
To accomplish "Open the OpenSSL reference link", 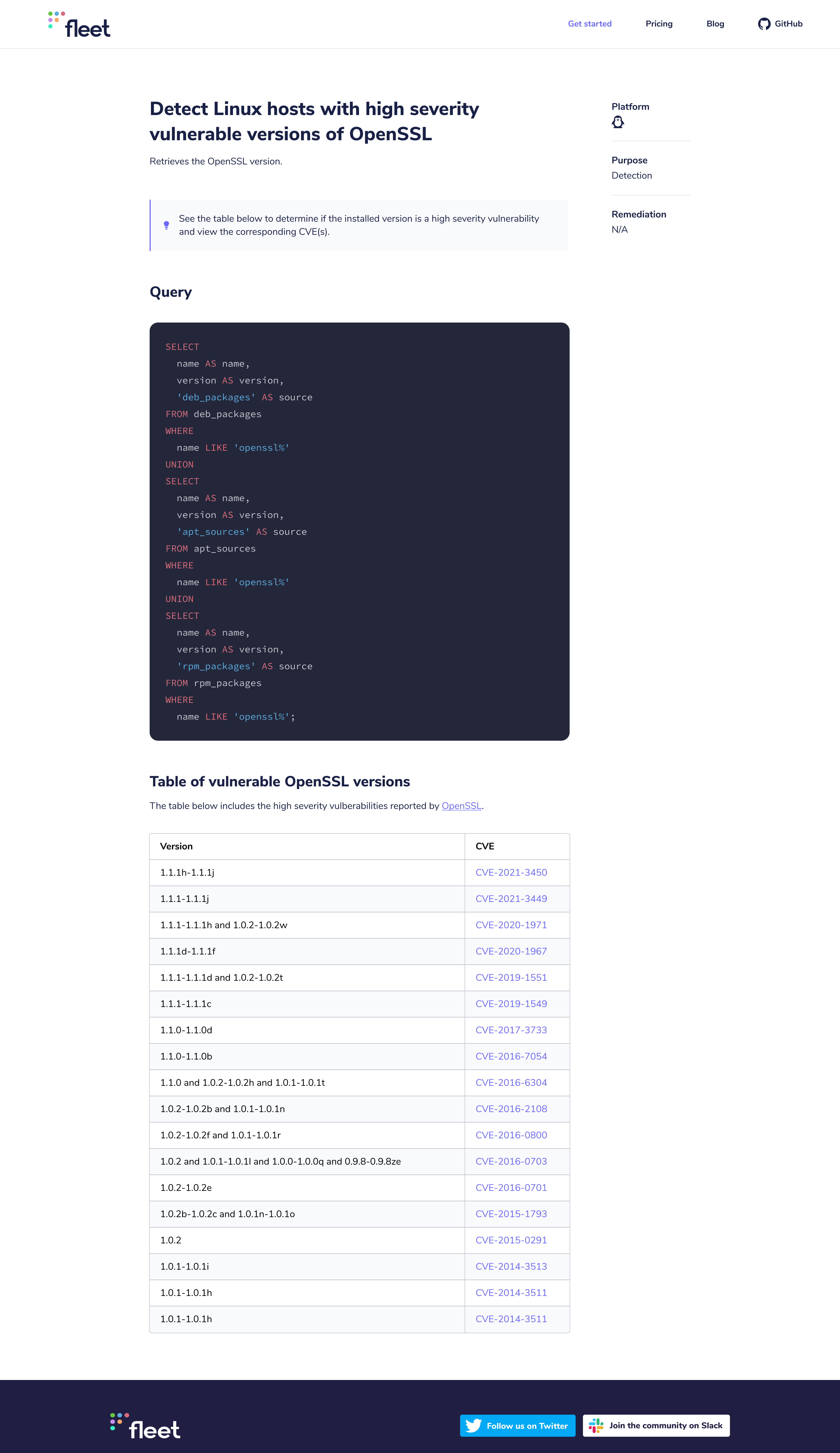I will [461, 806].
